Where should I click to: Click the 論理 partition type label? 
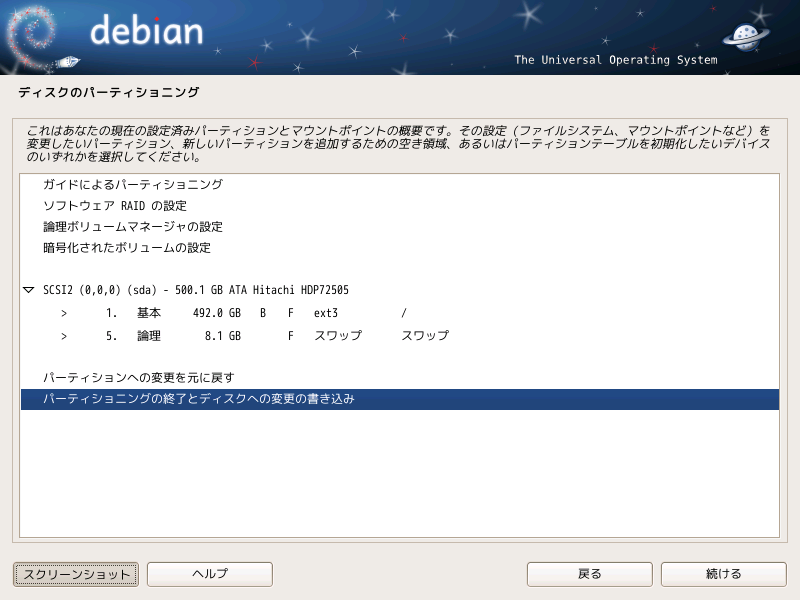click(149, 336)
